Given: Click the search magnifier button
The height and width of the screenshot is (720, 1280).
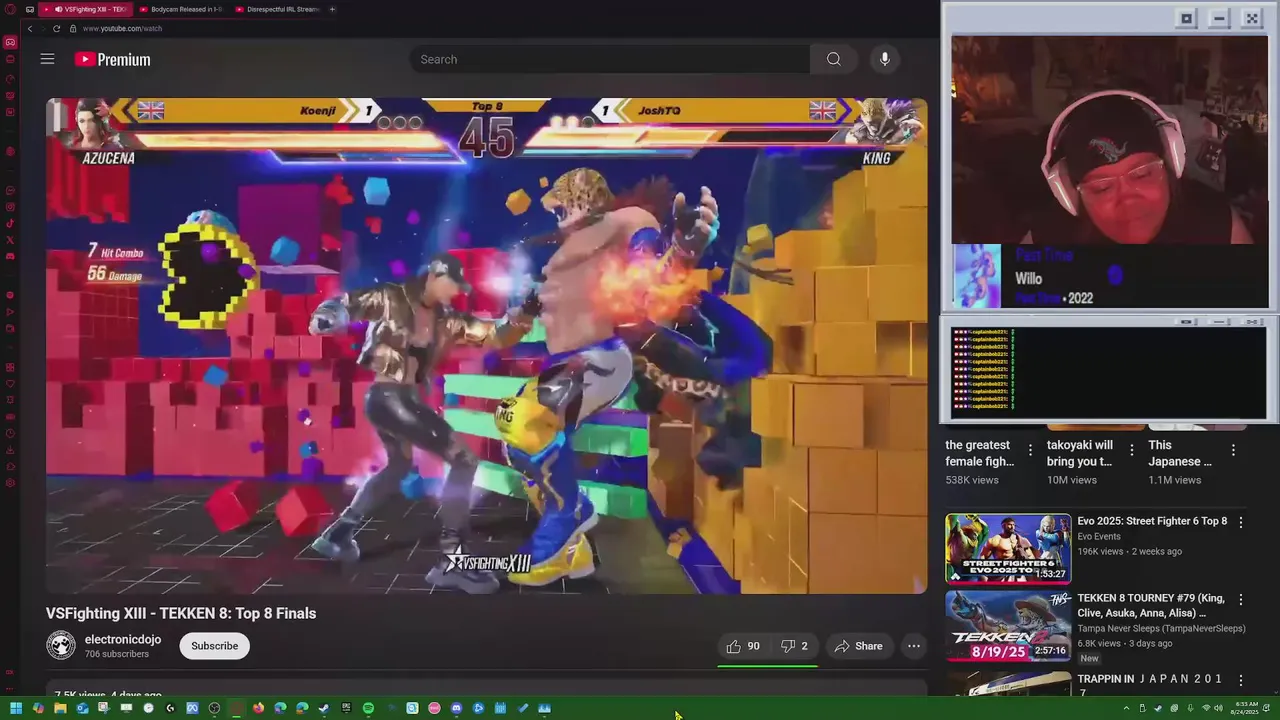Looking at the screenshot, I should 833,59.
